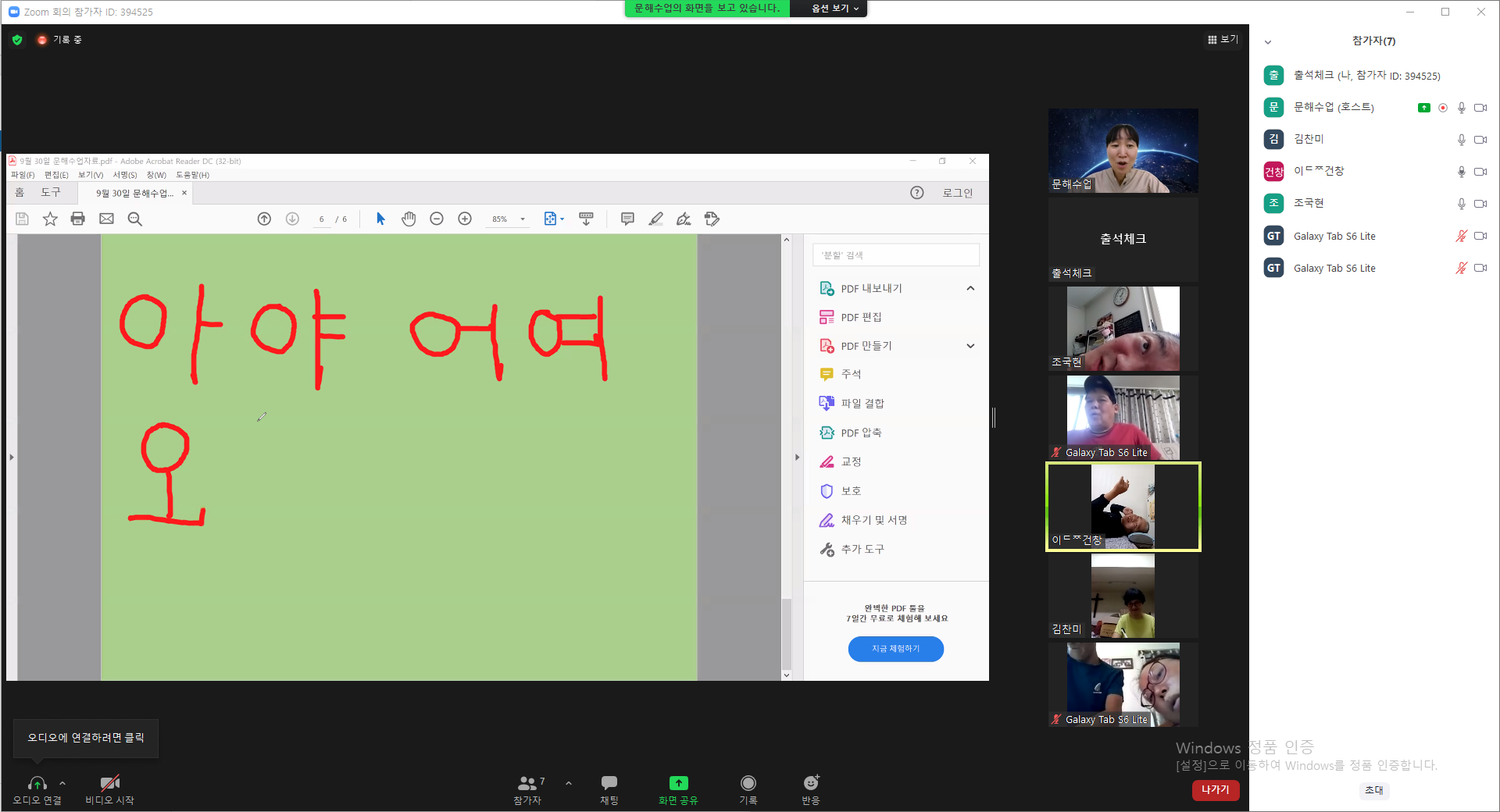Screen dimensions: 1500x812
Task: Select the 문해수업 video thumbnail
Action: tap(1123, 151)
